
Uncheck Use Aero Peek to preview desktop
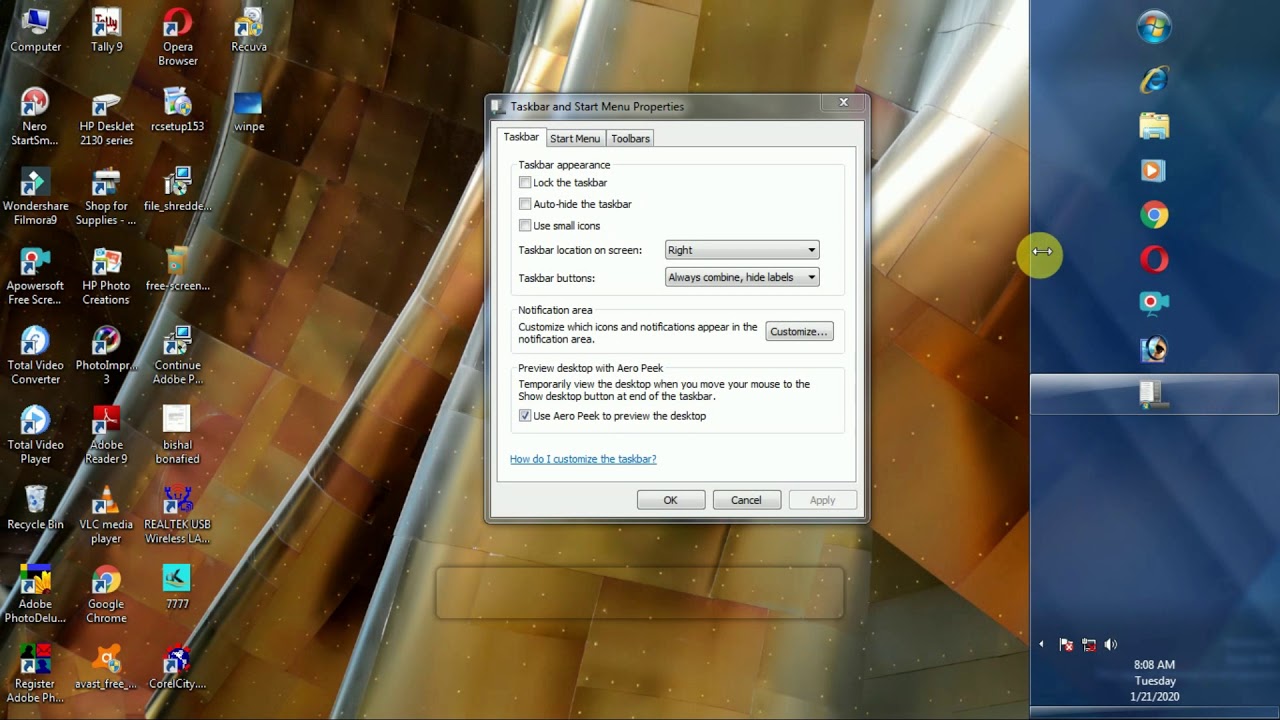(525, 416)
